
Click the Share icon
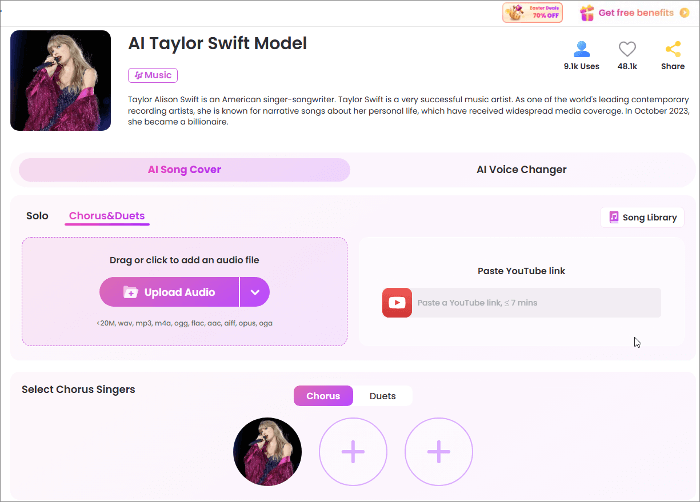click(x=673, y=49)
